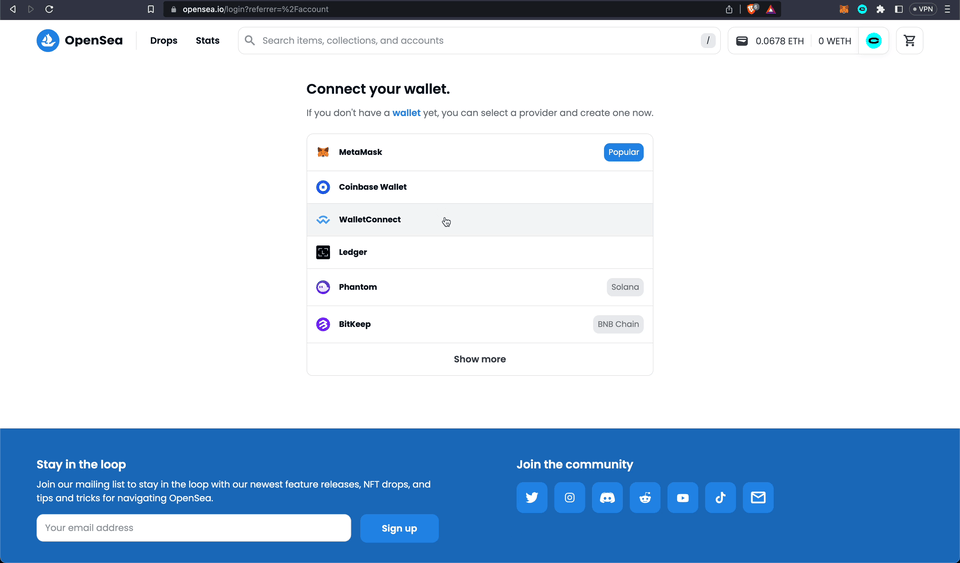The height and width of the screenshot is (563, 960).
Task: Click the BNB Chain tag
Action: point(618,324)
